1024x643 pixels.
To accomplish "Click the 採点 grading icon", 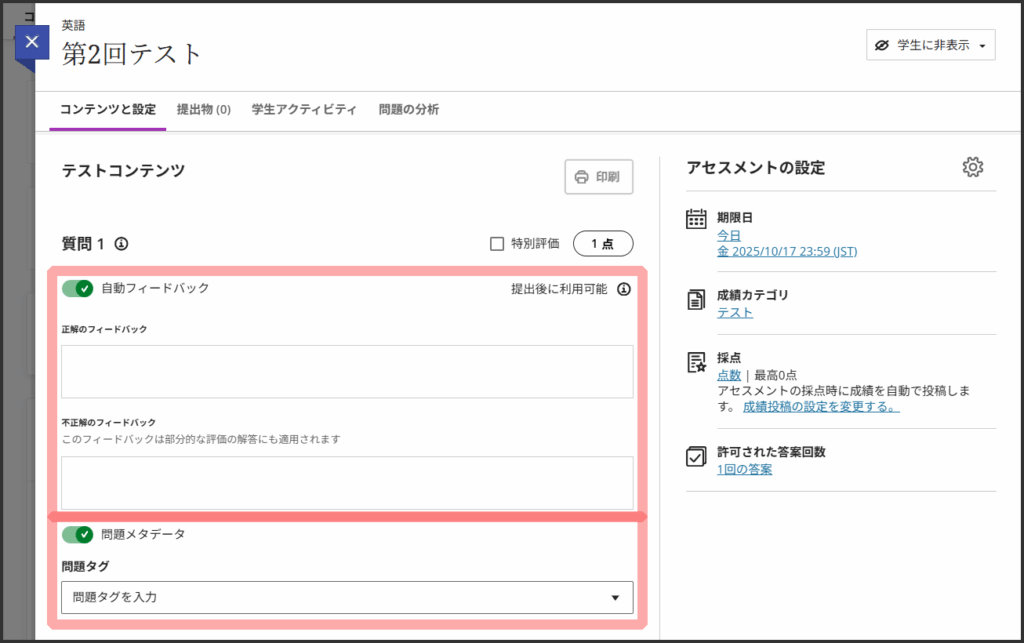I will (696, 362).
